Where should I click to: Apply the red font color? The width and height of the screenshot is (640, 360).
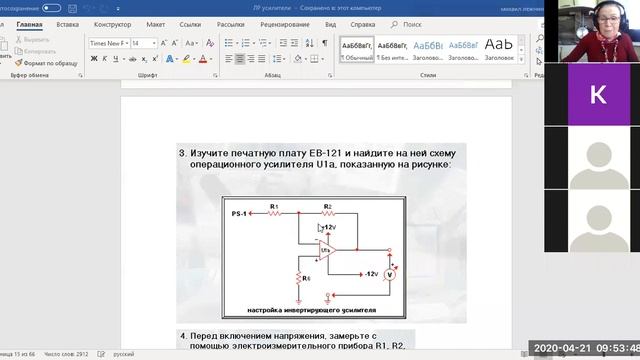click(203, 59)
